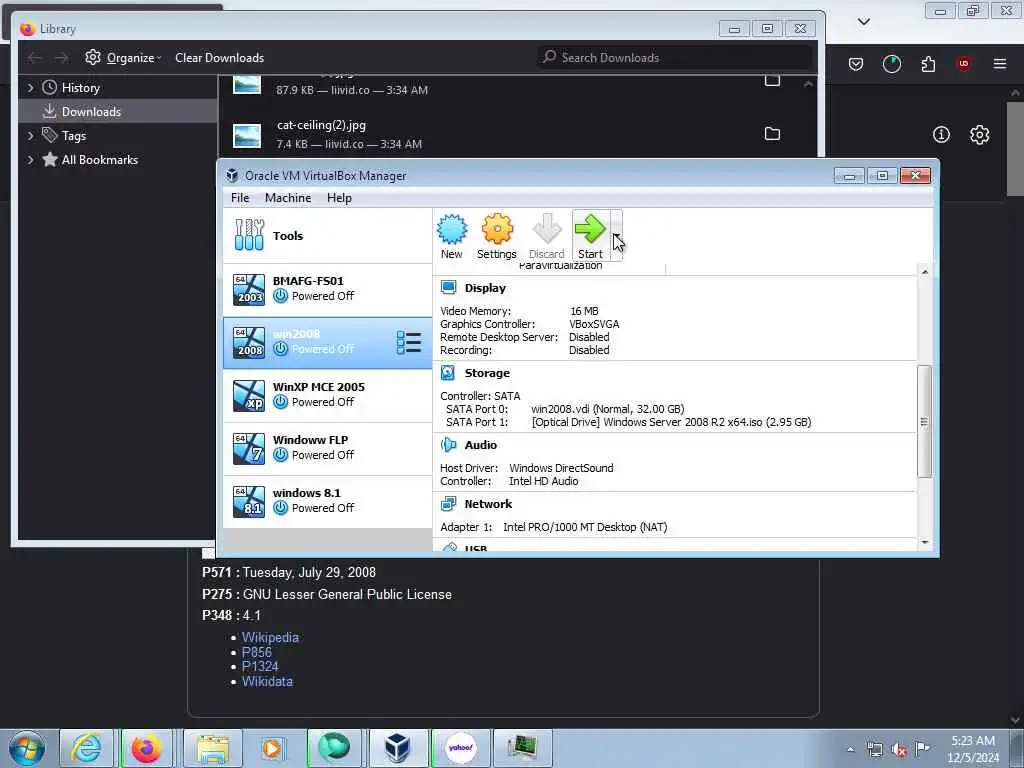Click the Pocket save icon in Firefox
The height and width of the screenshot is (768, 1024).
click(x=856, y=64)
